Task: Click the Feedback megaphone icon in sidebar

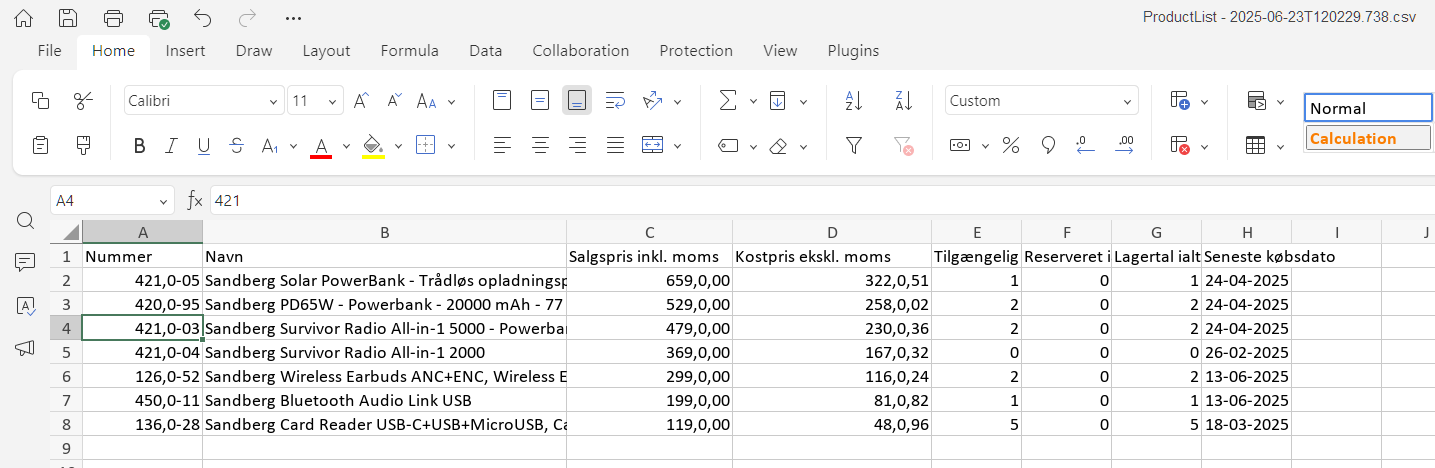Action: coord(26,348)
